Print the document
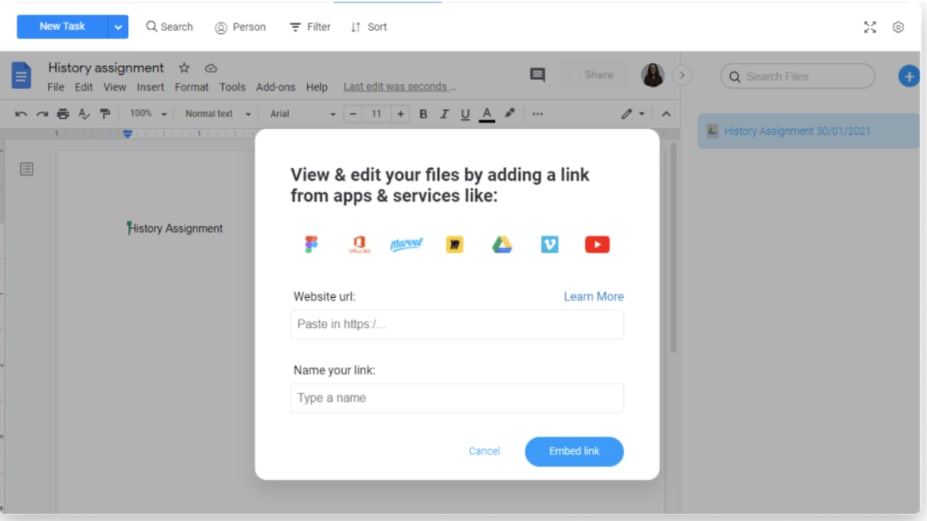This screenshot has width=927, height=521. [x=63, y=114]
